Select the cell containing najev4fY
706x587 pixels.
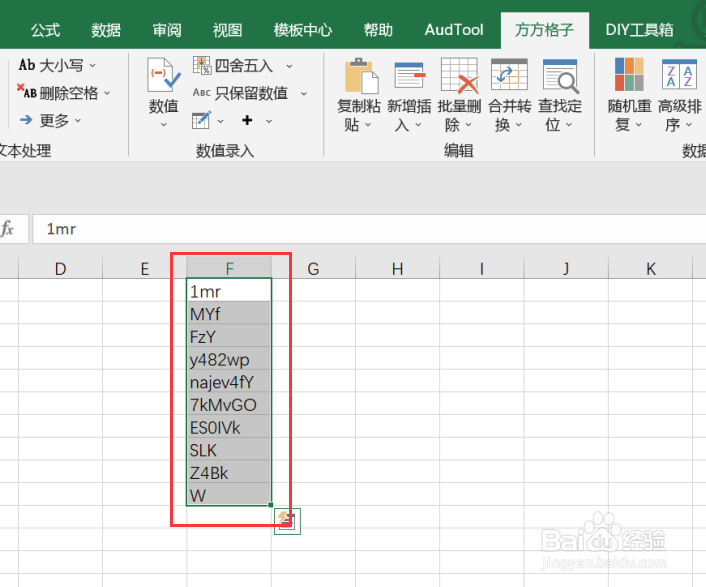coord(229,381)
